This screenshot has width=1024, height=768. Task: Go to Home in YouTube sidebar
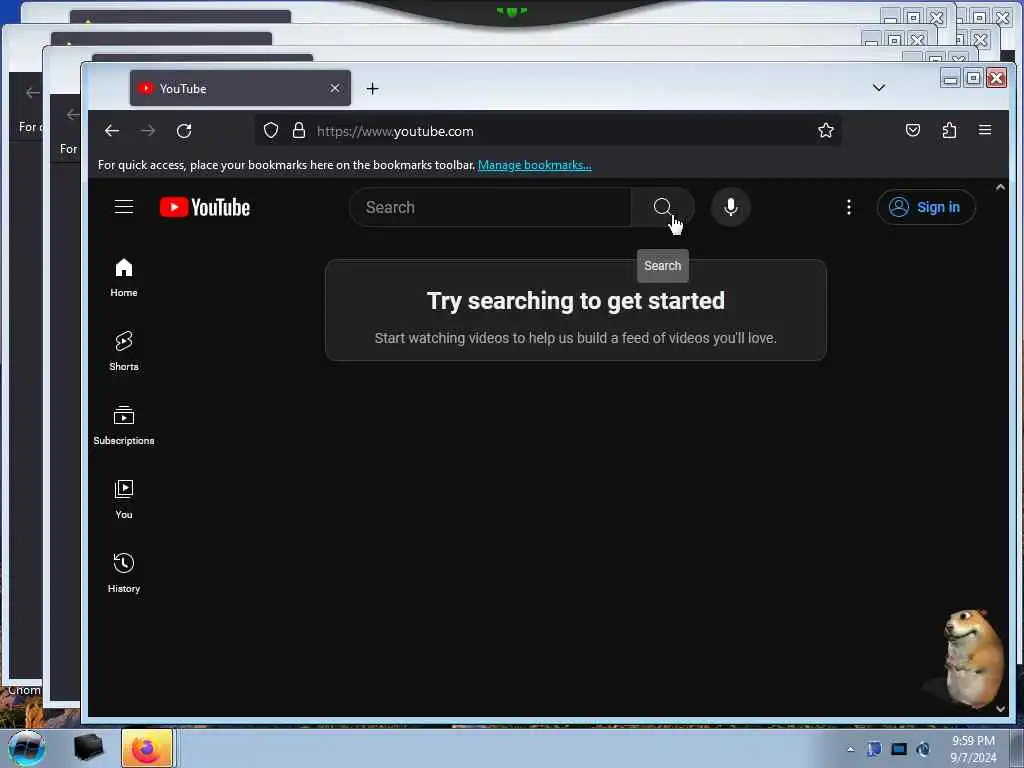(124, 278)
